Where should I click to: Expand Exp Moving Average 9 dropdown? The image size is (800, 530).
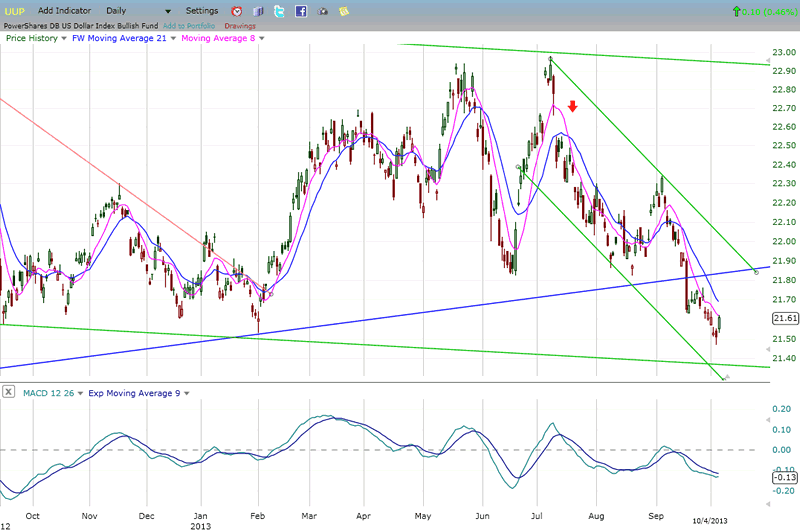point(186,393)
